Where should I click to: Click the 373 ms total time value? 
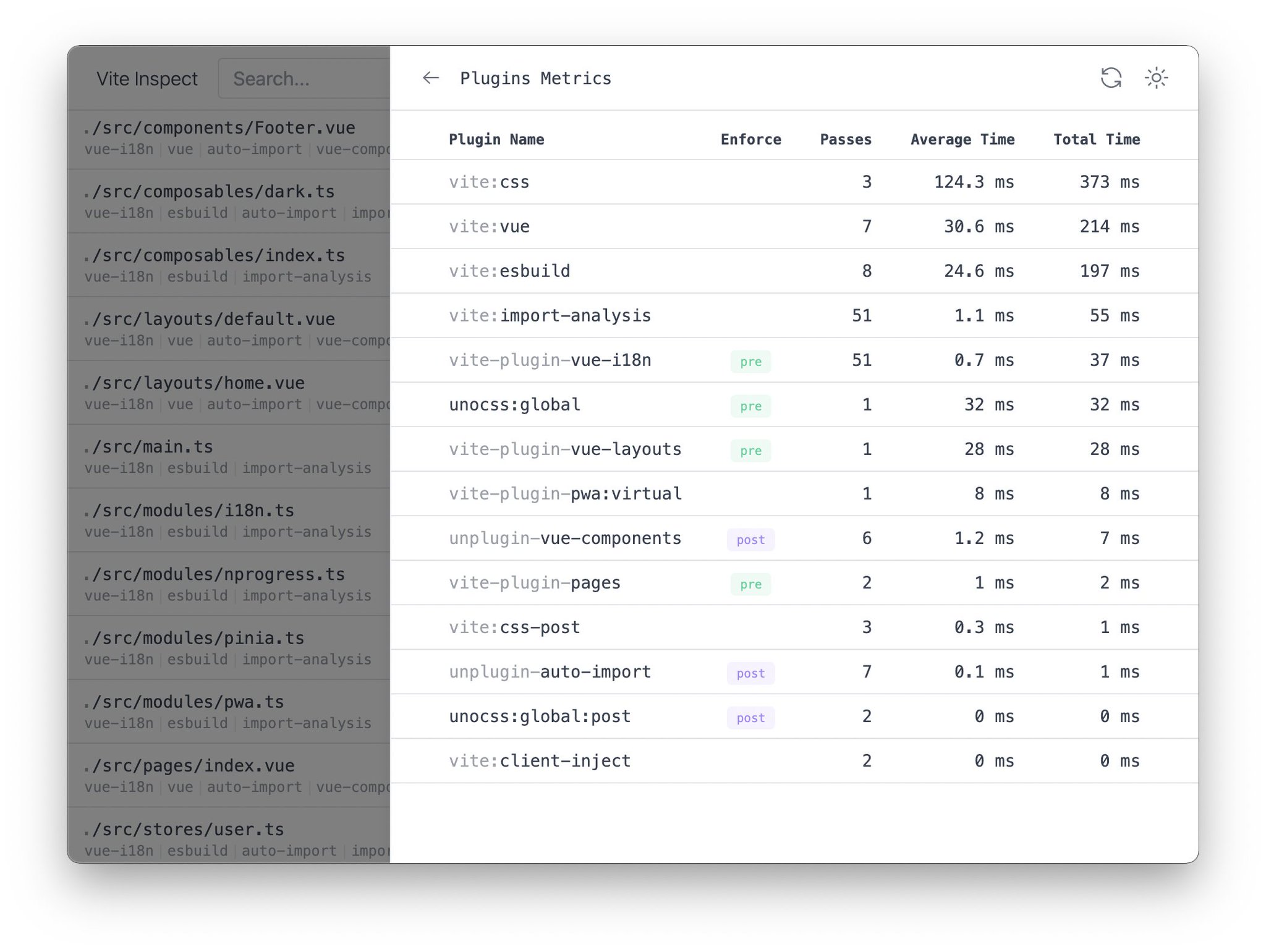tap(1110, 182)
